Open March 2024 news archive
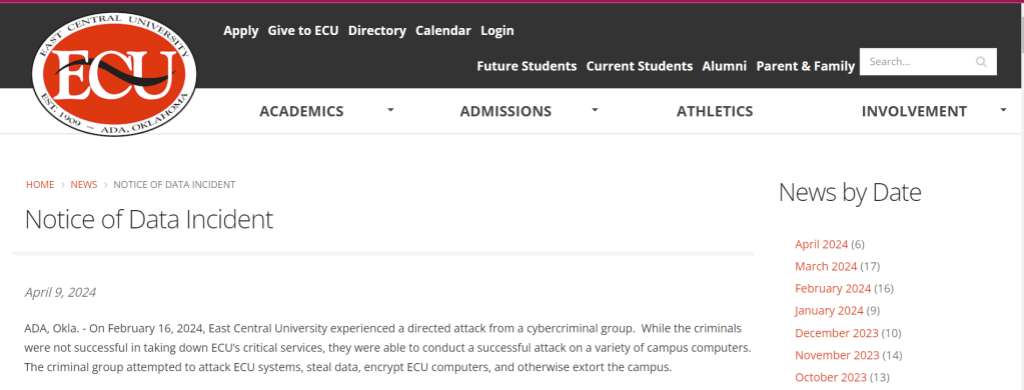The image size is (1024, 390). (x=825, y=267)
